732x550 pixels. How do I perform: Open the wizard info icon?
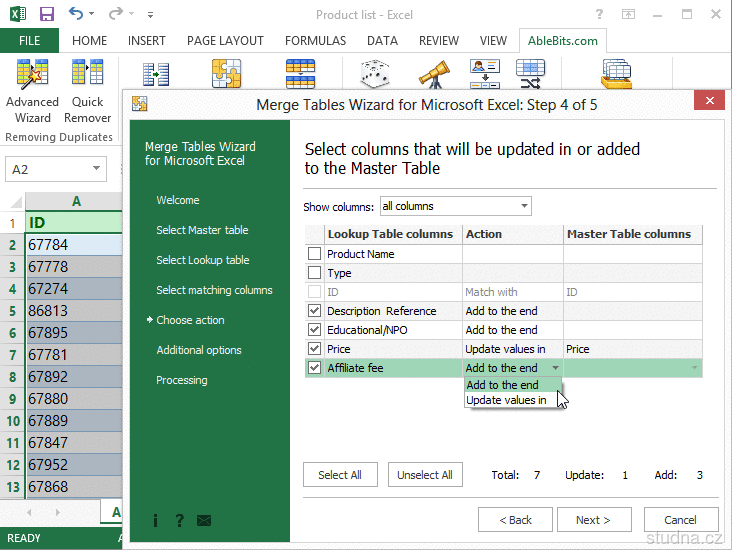156,520
